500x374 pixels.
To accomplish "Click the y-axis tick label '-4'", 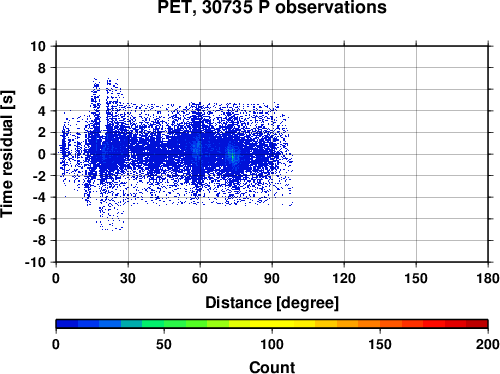I will [x=39, y=197].
